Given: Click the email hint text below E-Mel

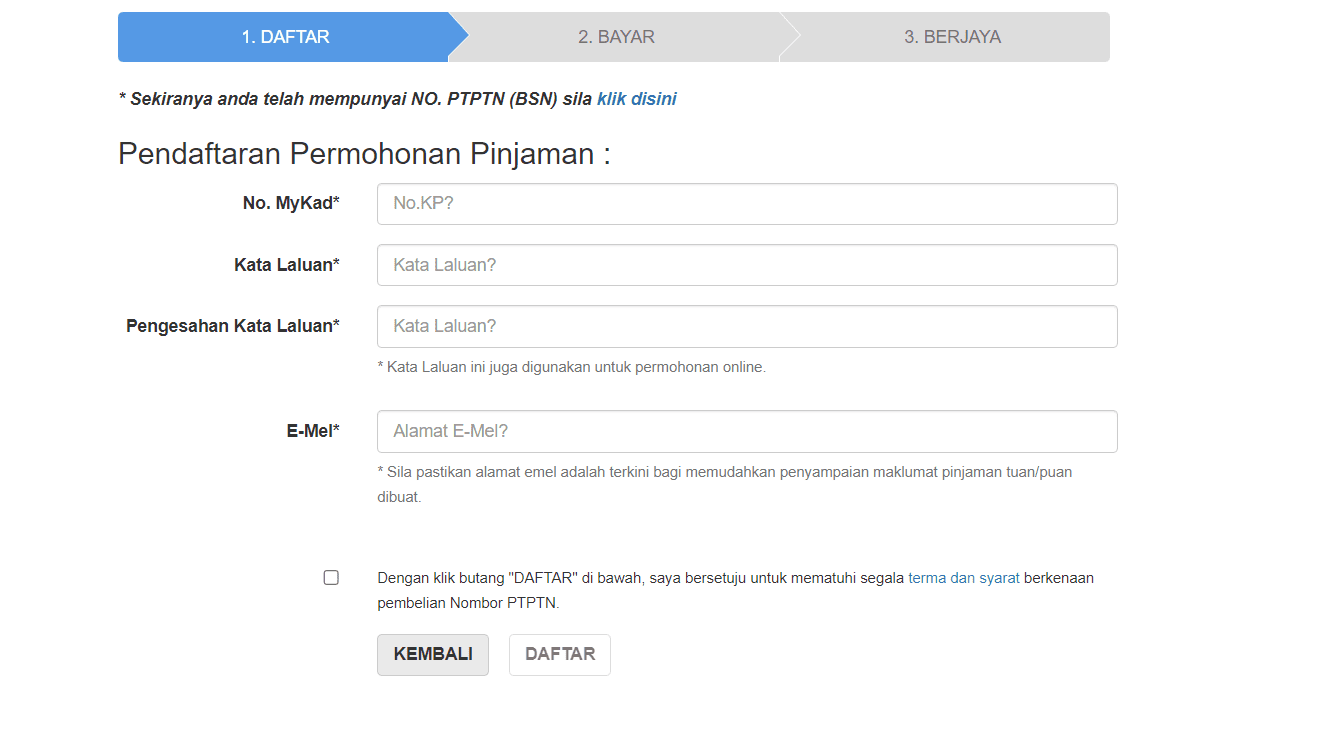Looking at the screenshot, I should (x=725, y=484).
